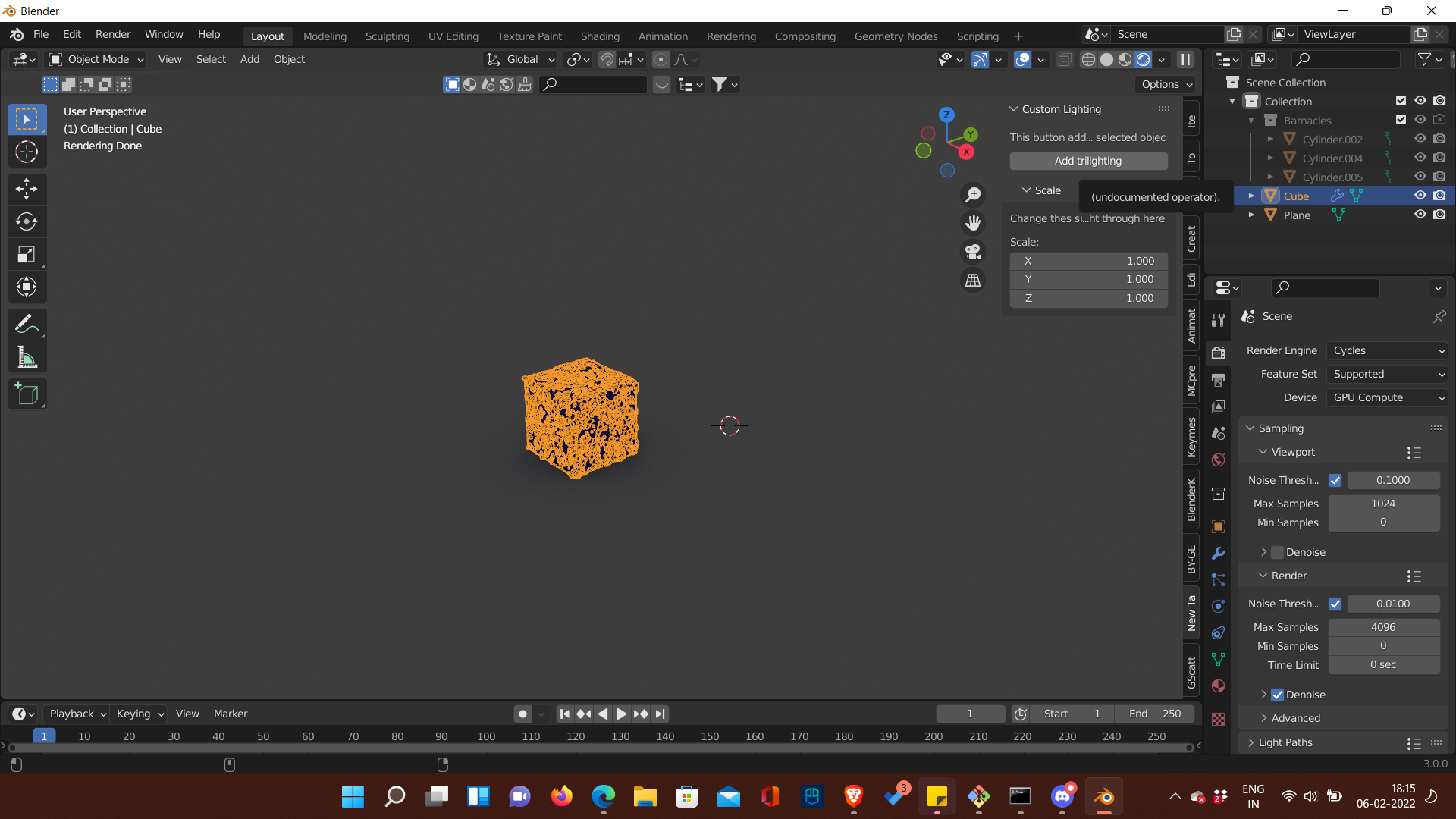
Task: Click the Scale X value field
Action: click(1087, 261)
